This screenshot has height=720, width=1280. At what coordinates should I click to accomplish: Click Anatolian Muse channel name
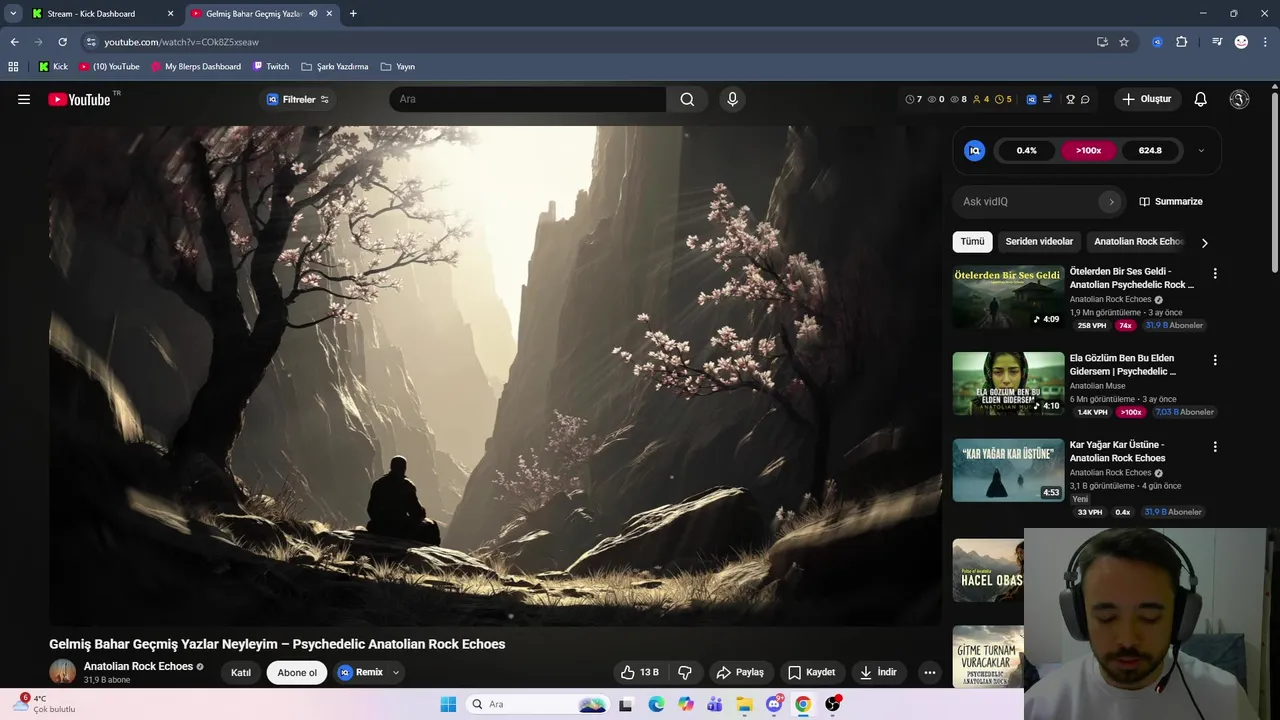tap(1097, 386)
